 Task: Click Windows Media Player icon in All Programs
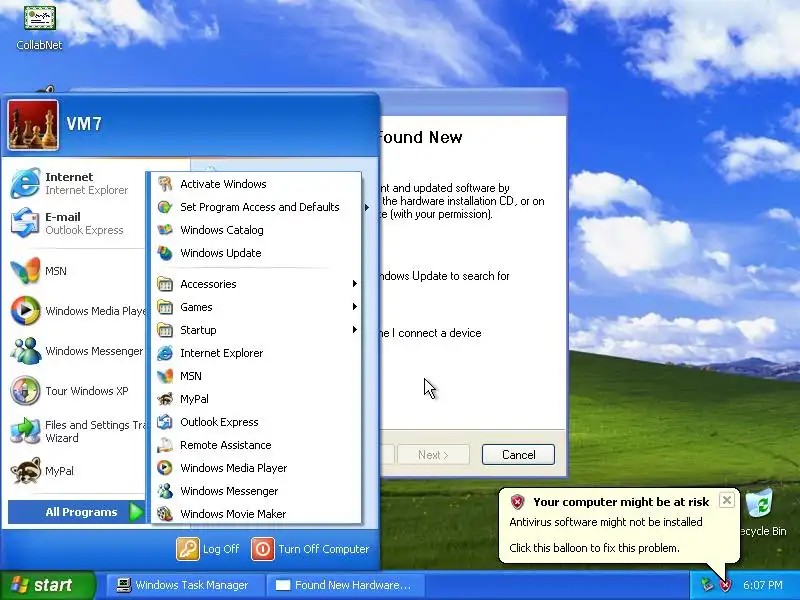(165, 468)
